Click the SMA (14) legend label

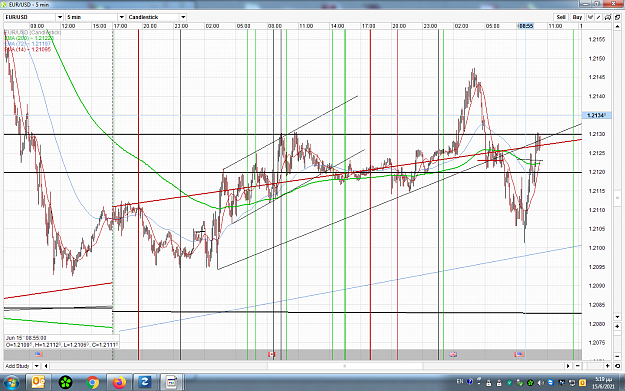(x=28, y=49)
